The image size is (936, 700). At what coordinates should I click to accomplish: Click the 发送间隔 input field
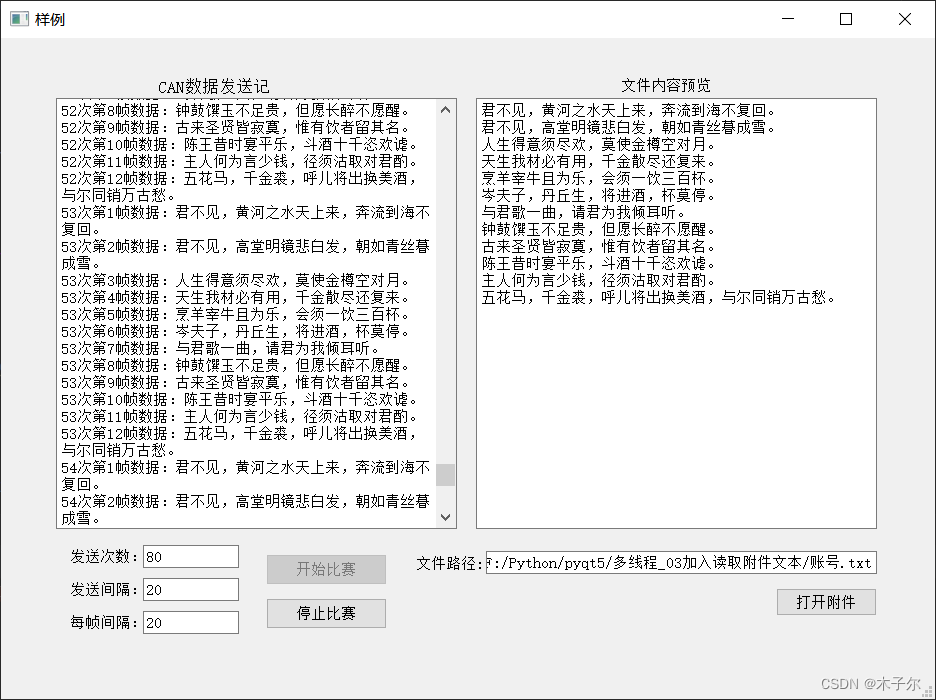(190, 589)
